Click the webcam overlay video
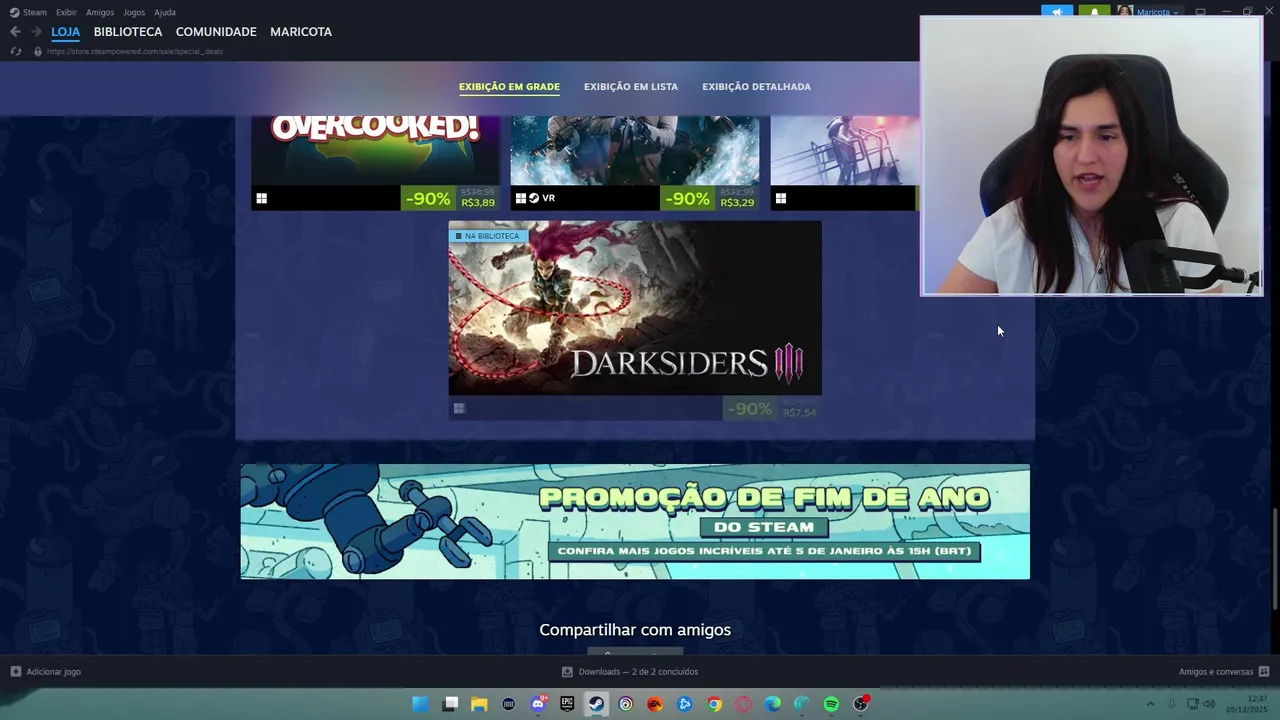Screen dimensions: 1280x720 1092,156
